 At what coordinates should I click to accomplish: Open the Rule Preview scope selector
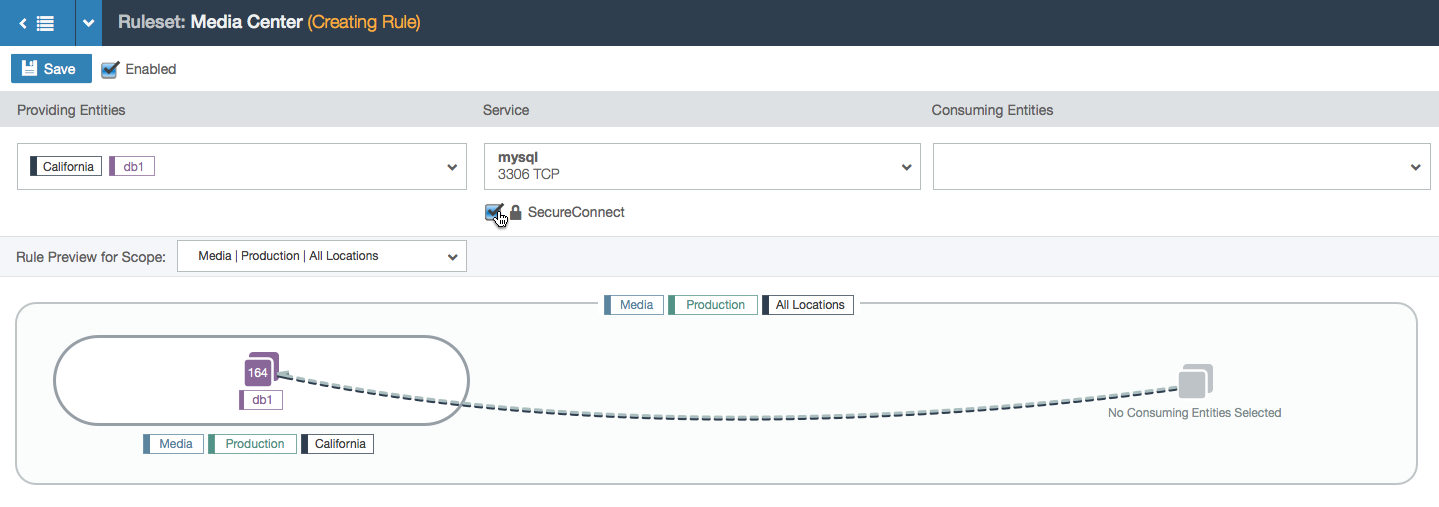click(321, 256)
